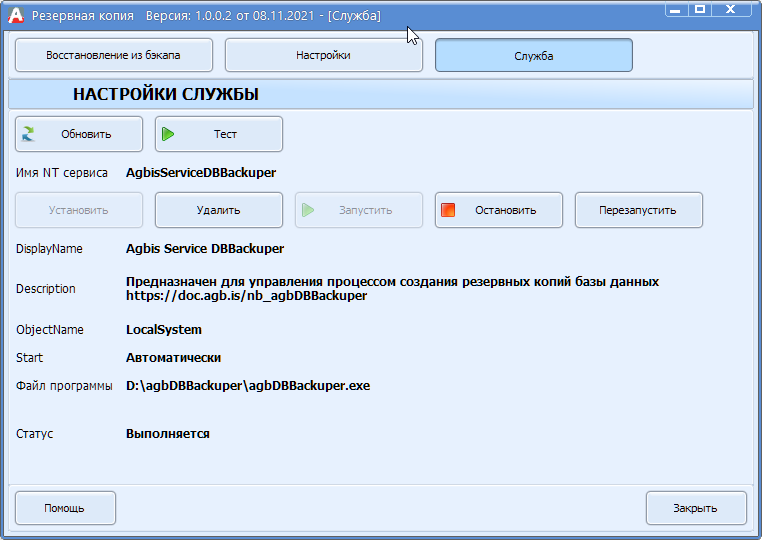
Task: Close the window with the X button
Action: 731,9
